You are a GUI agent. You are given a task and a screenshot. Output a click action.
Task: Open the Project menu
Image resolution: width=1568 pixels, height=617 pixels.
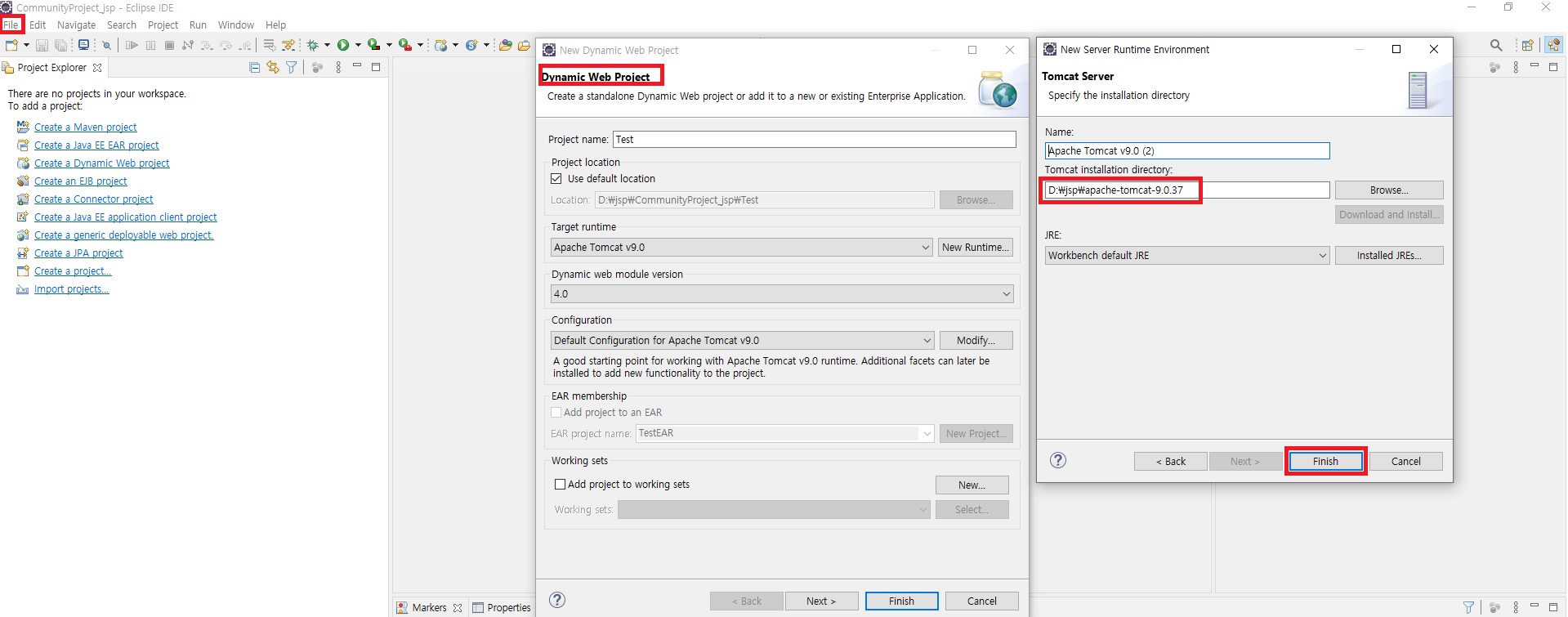(x=163, y=25)
